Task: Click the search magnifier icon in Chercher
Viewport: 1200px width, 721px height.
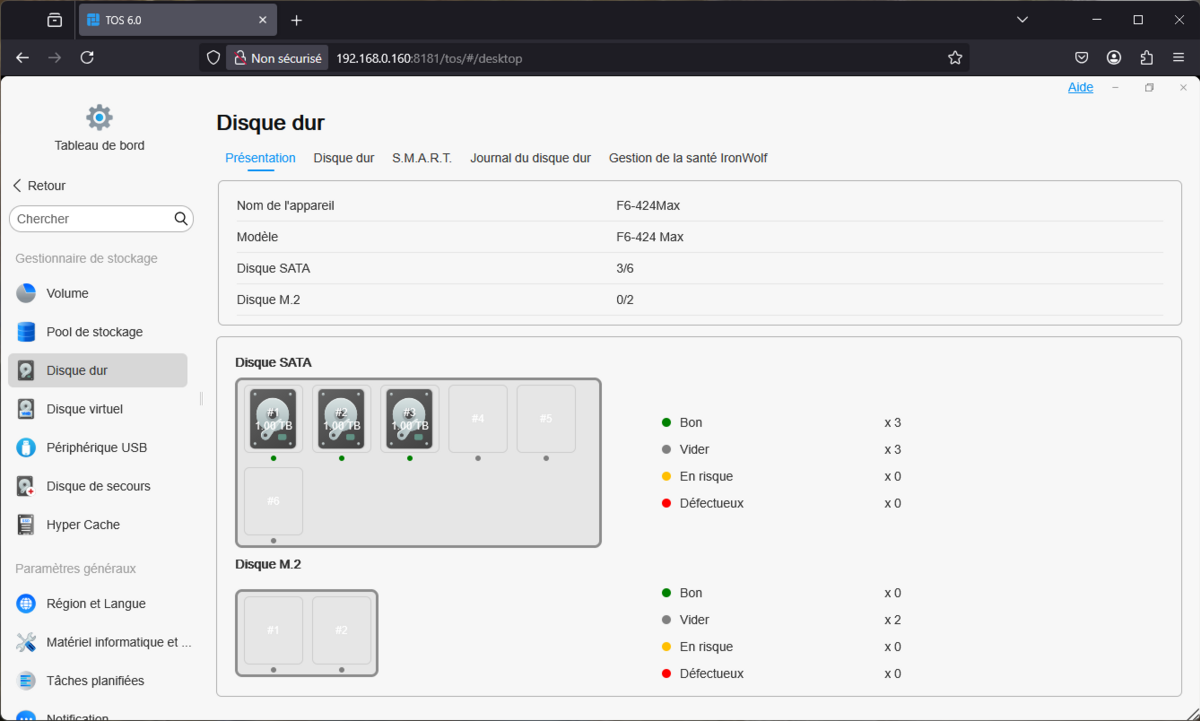Action: click(x=181, y=218)
